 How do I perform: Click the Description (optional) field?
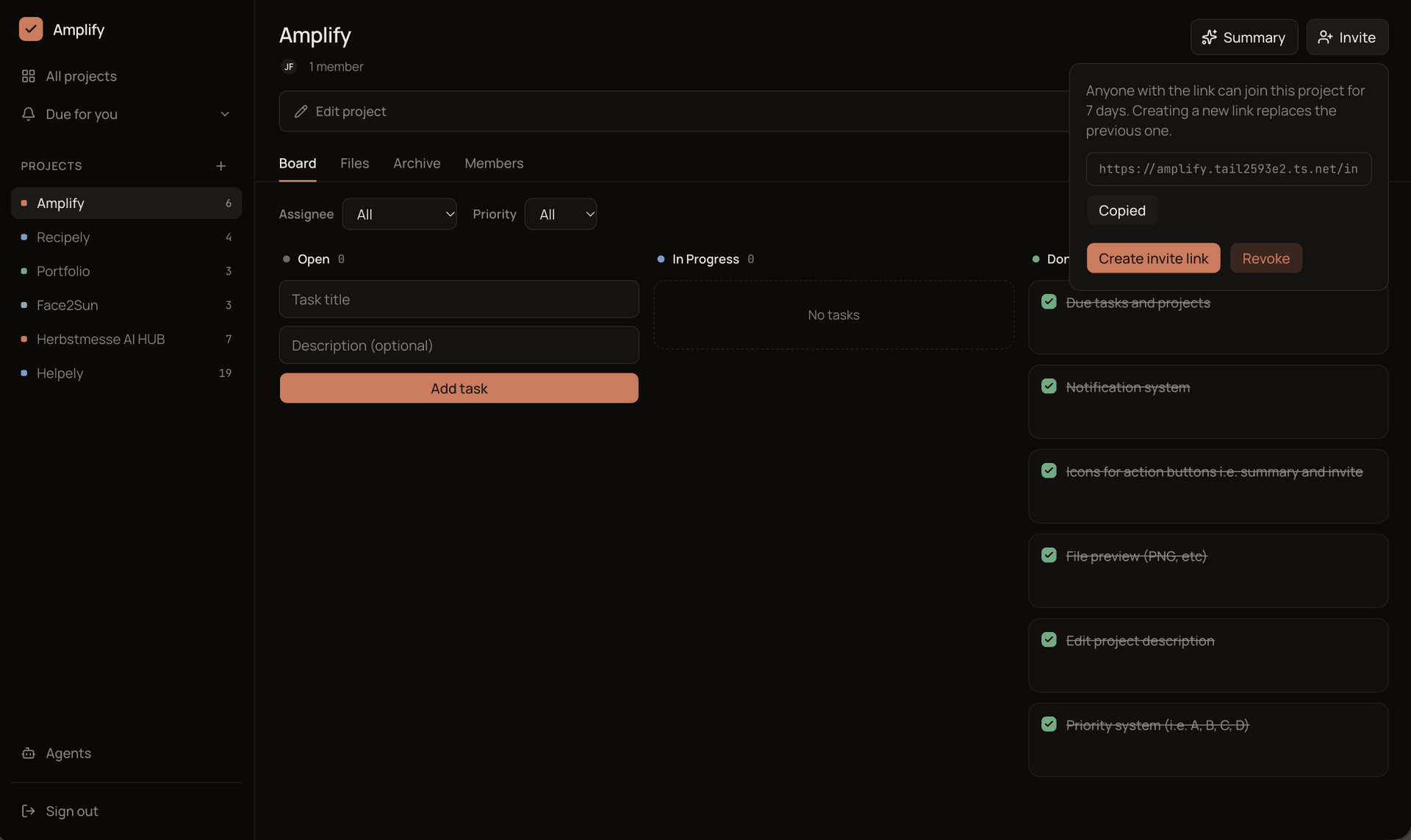click(x=459, y=345)
